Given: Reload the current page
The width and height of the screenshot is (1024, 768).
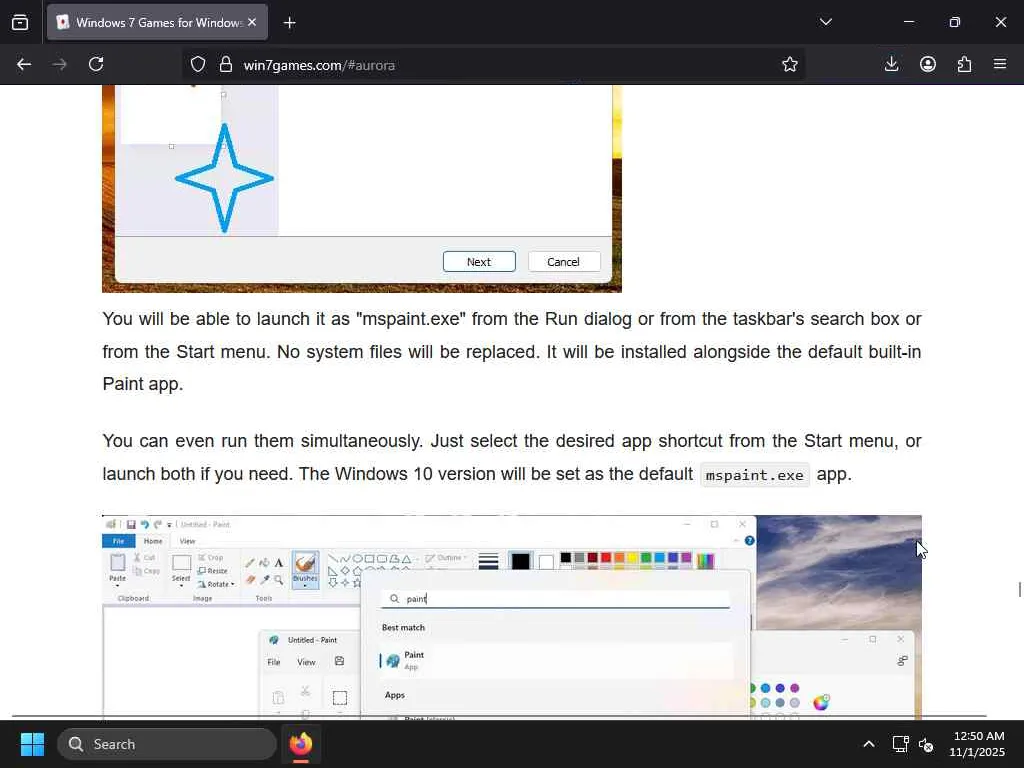Looking at the screenshot, I should (x=96, y=65).
